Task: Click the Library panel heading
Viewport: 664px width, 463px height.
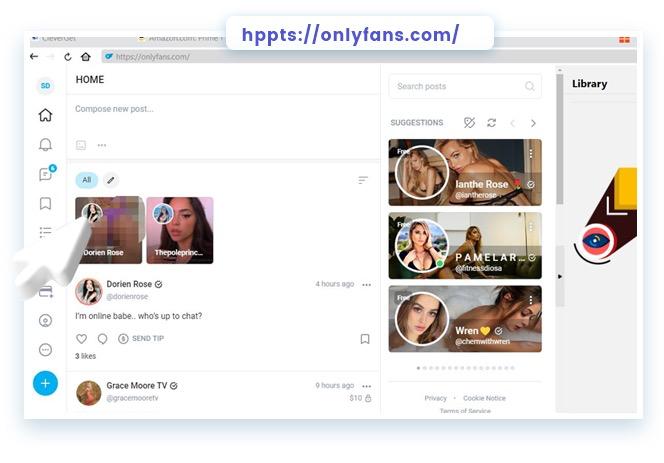Action: 589,84
